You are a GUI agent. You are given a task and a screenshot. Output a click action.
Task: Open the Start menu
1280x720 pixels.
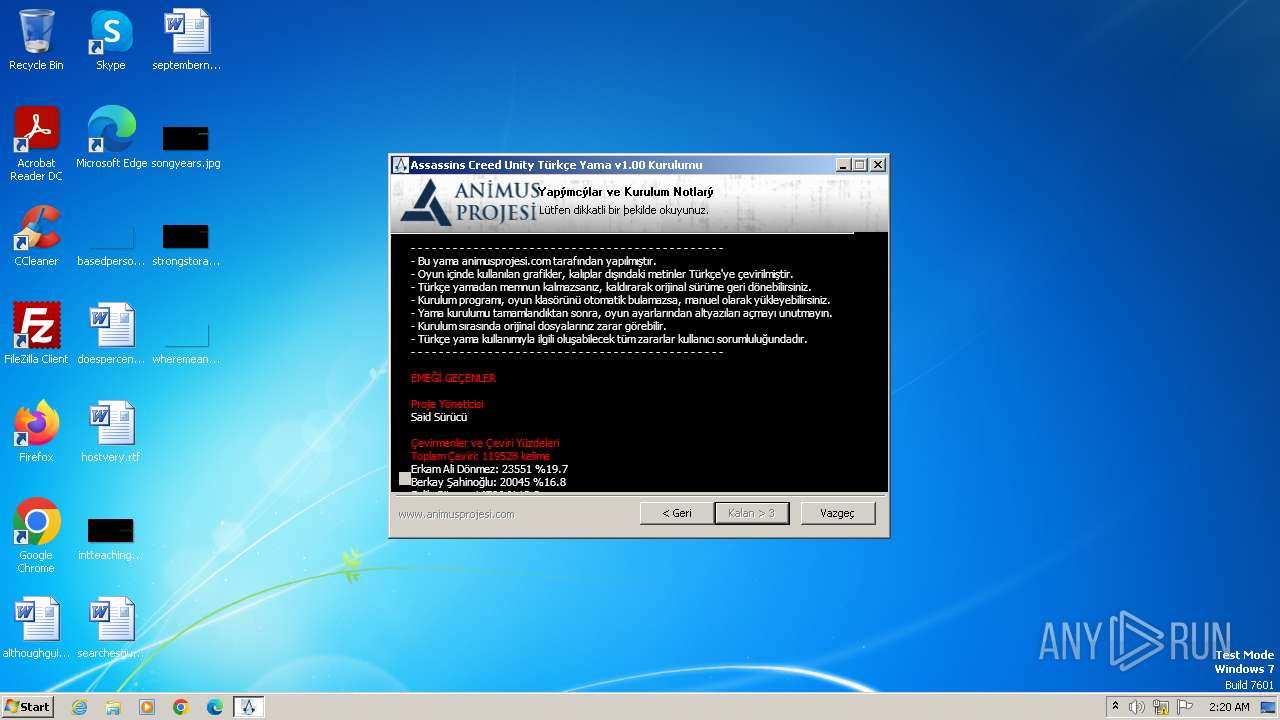pos(28,707)
